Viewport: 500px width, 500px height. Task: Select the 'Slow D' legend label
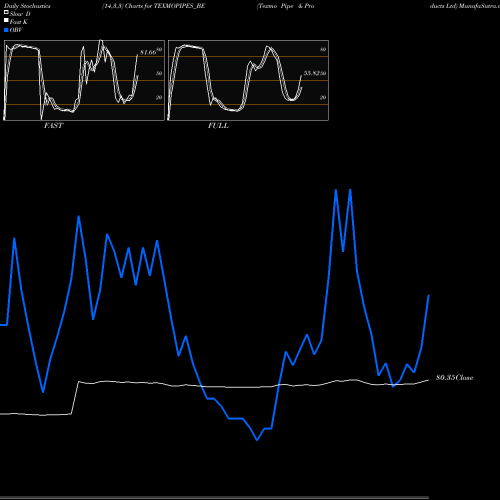(20, 14)
